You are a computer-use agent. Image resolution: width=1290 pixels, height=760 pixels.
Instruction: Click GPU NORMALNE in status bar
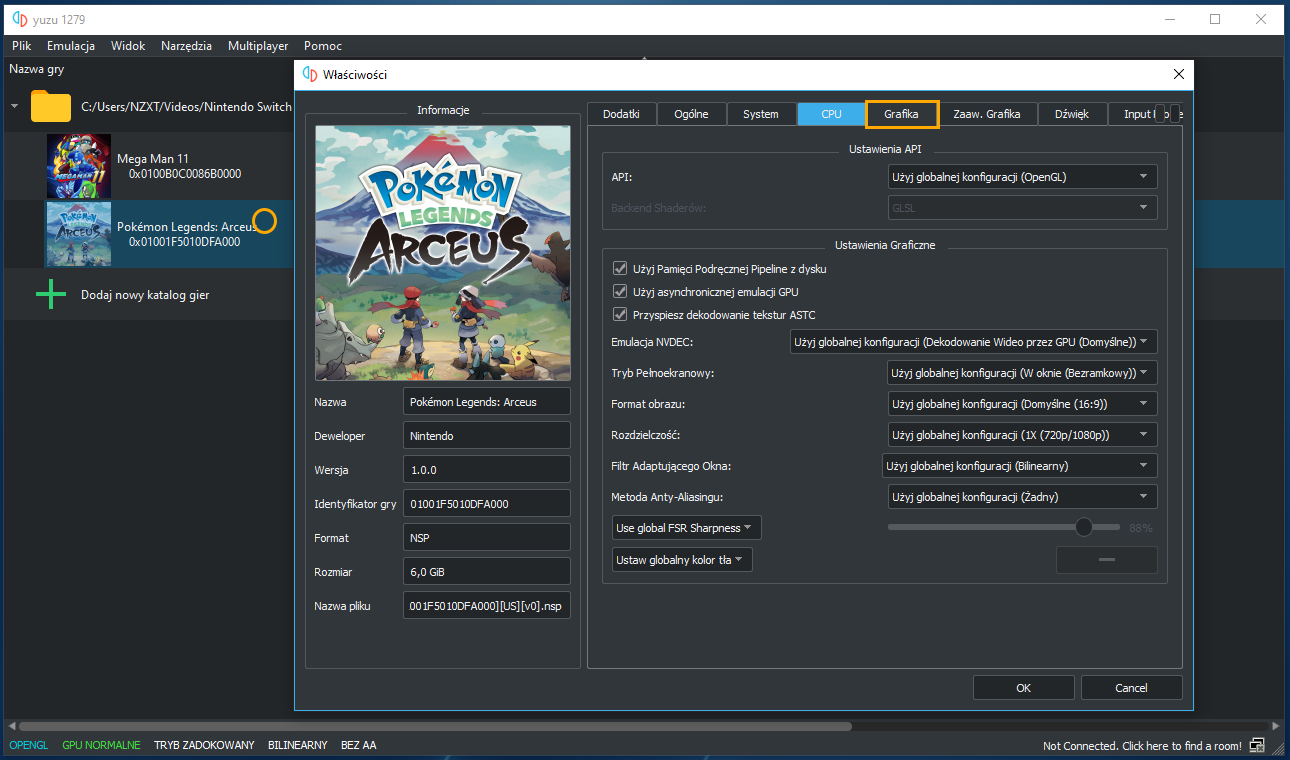point(101,746)
